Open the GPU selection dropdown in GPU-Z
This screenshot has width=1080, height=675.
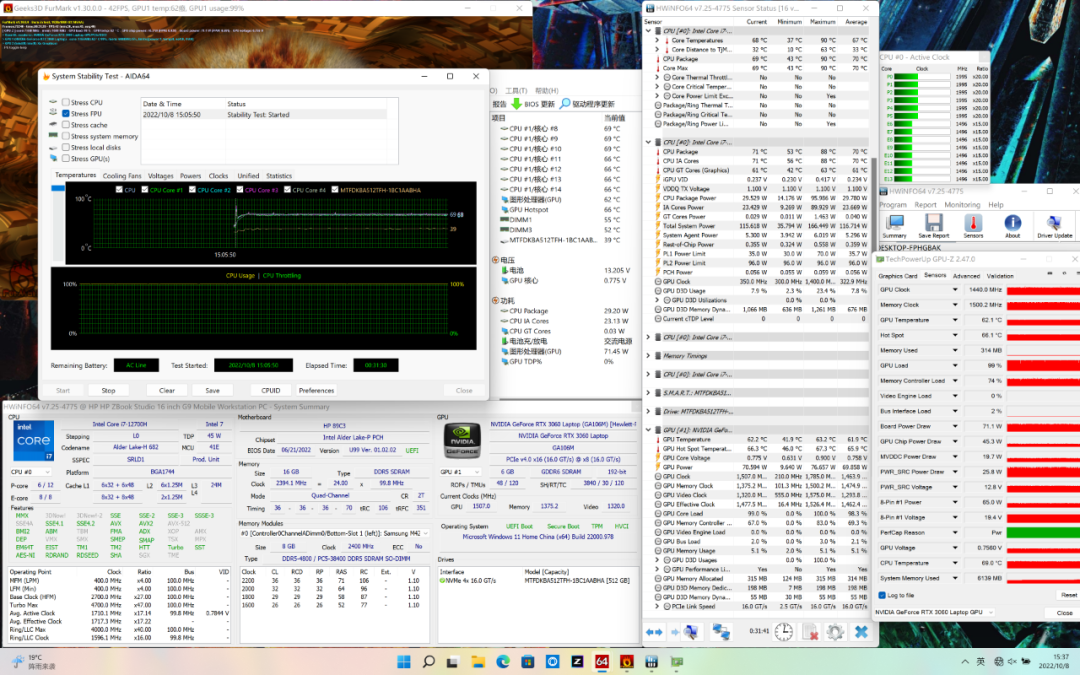tap(935, 612)
